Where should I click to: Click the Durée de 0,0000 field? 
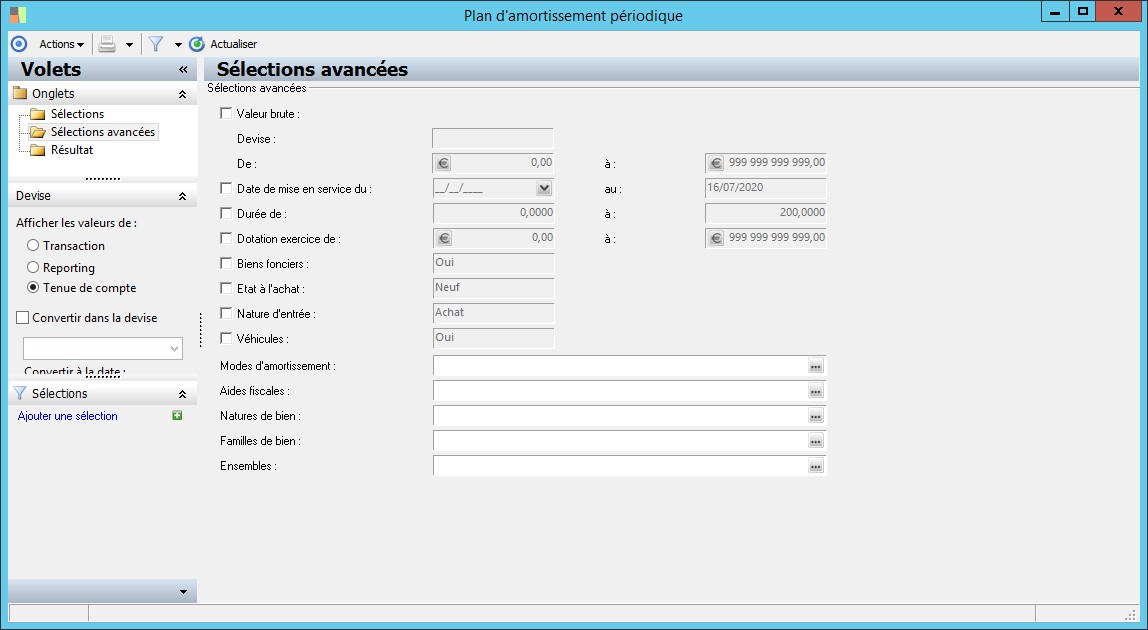click(x=493, y=213)
